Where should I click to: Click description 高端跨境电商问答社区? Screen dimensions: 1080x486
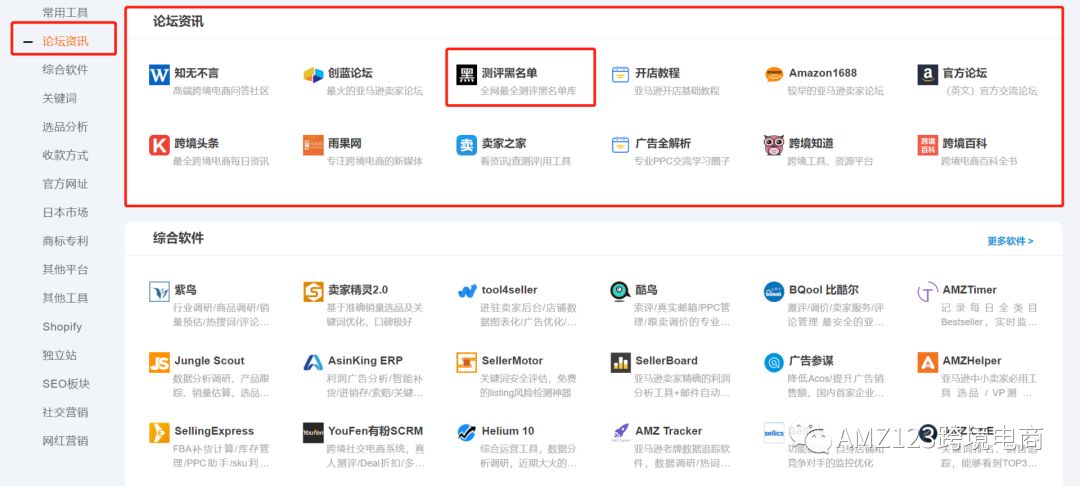(221, 91)
